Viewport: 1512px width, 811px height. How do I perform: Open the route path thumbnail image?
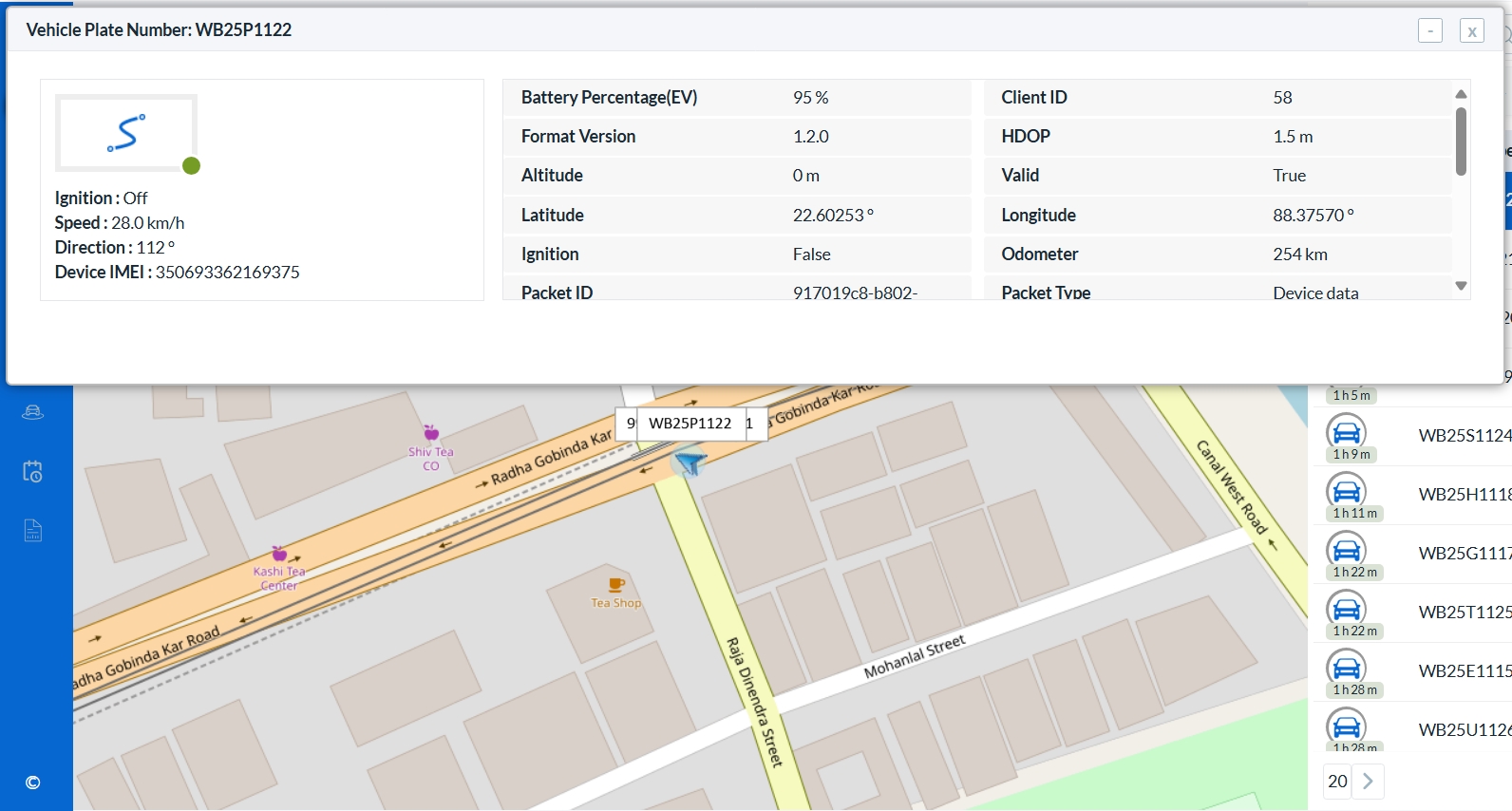tap(126, 133)
